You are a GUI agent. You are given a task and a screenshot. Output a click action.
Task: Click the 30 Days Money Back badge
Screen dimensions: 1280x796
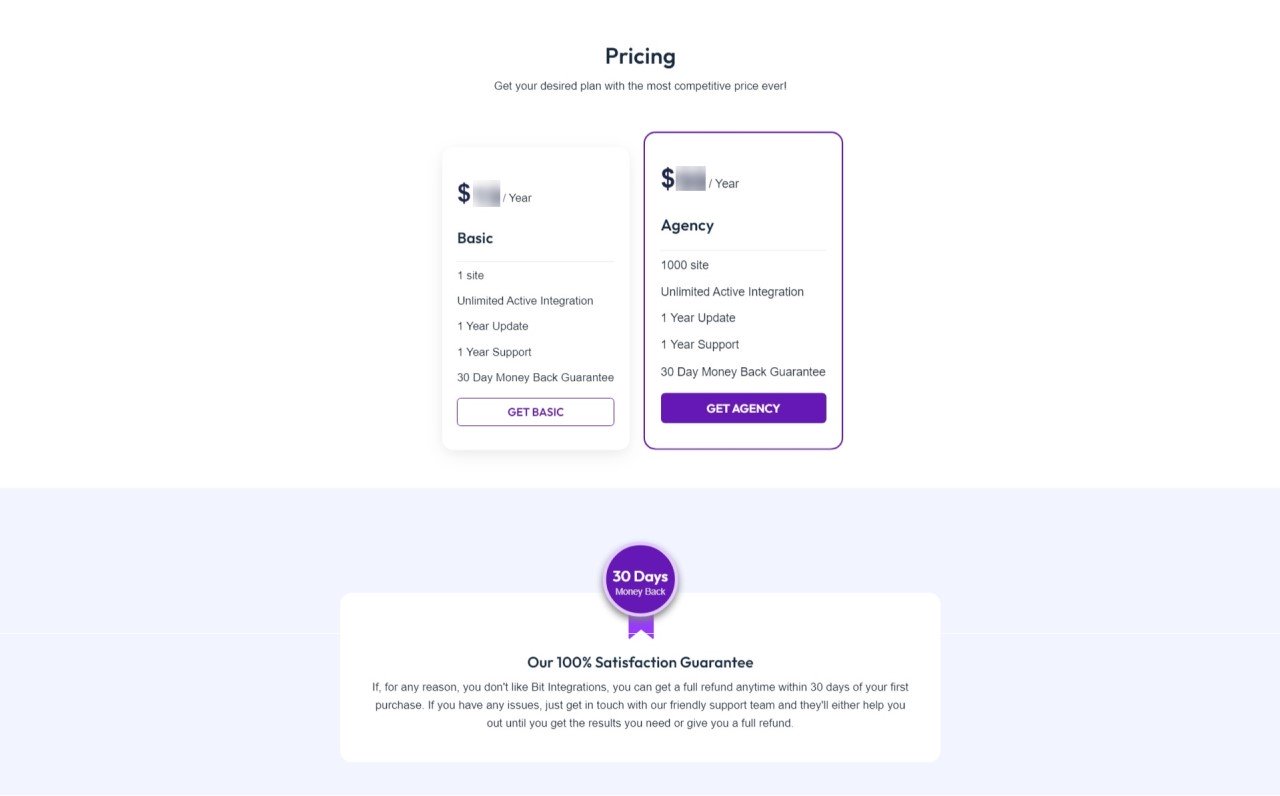tap(640, 577)
